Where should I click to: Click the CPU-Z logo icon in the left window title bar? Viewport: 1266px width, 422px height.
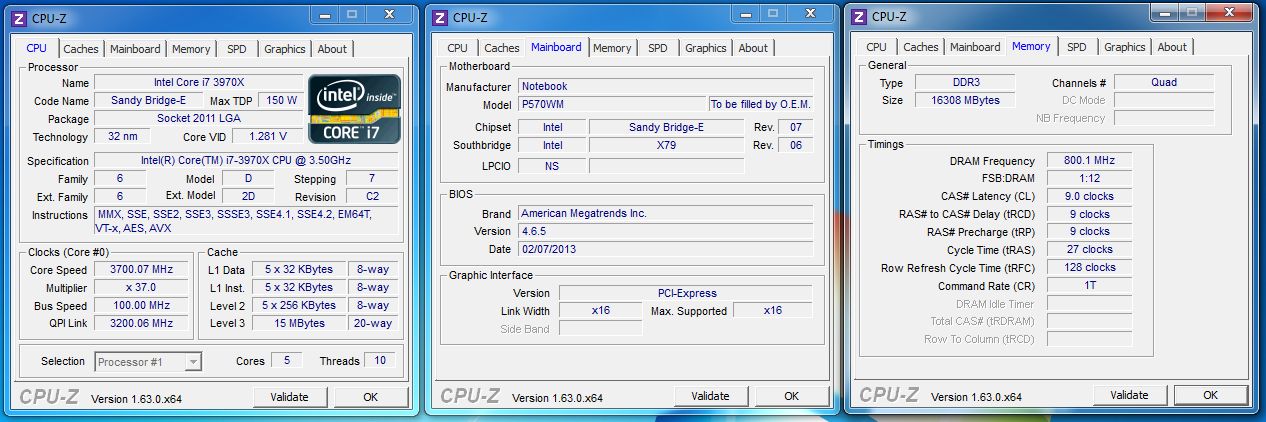19,18
